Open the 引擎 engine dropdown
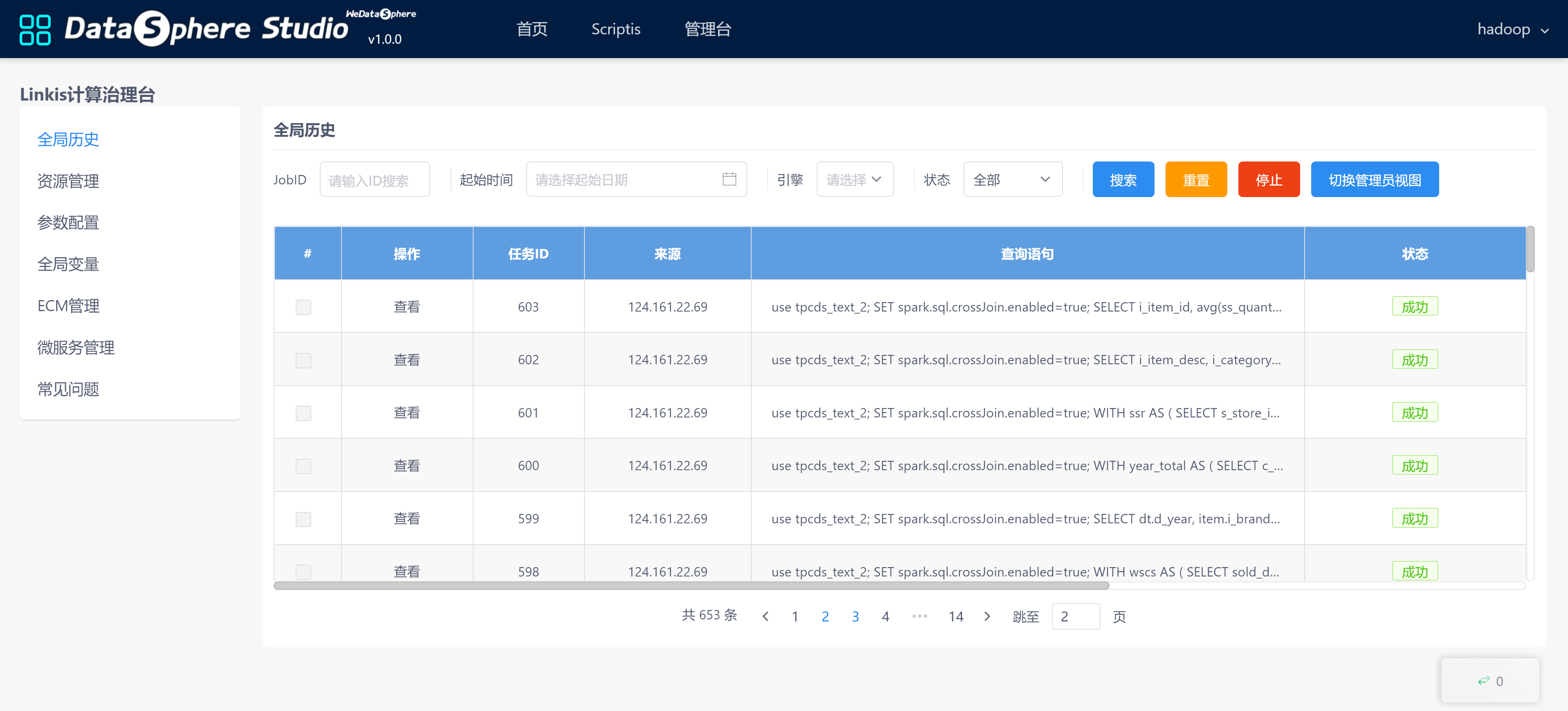This screenshot has height=711, width=1568. pyautogui.click(x=855, y=179)
